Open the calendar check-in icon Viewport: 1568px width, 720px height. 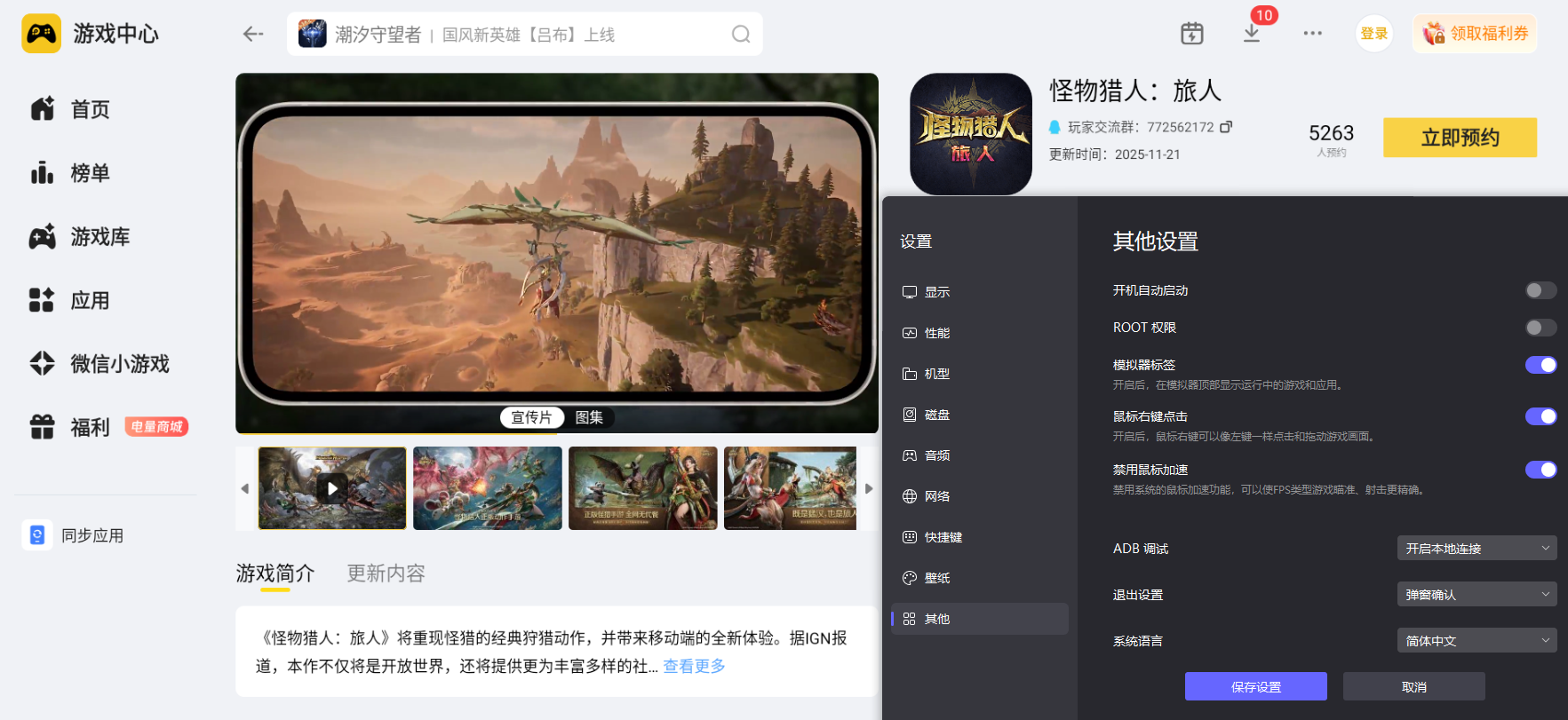(1192, 34)
